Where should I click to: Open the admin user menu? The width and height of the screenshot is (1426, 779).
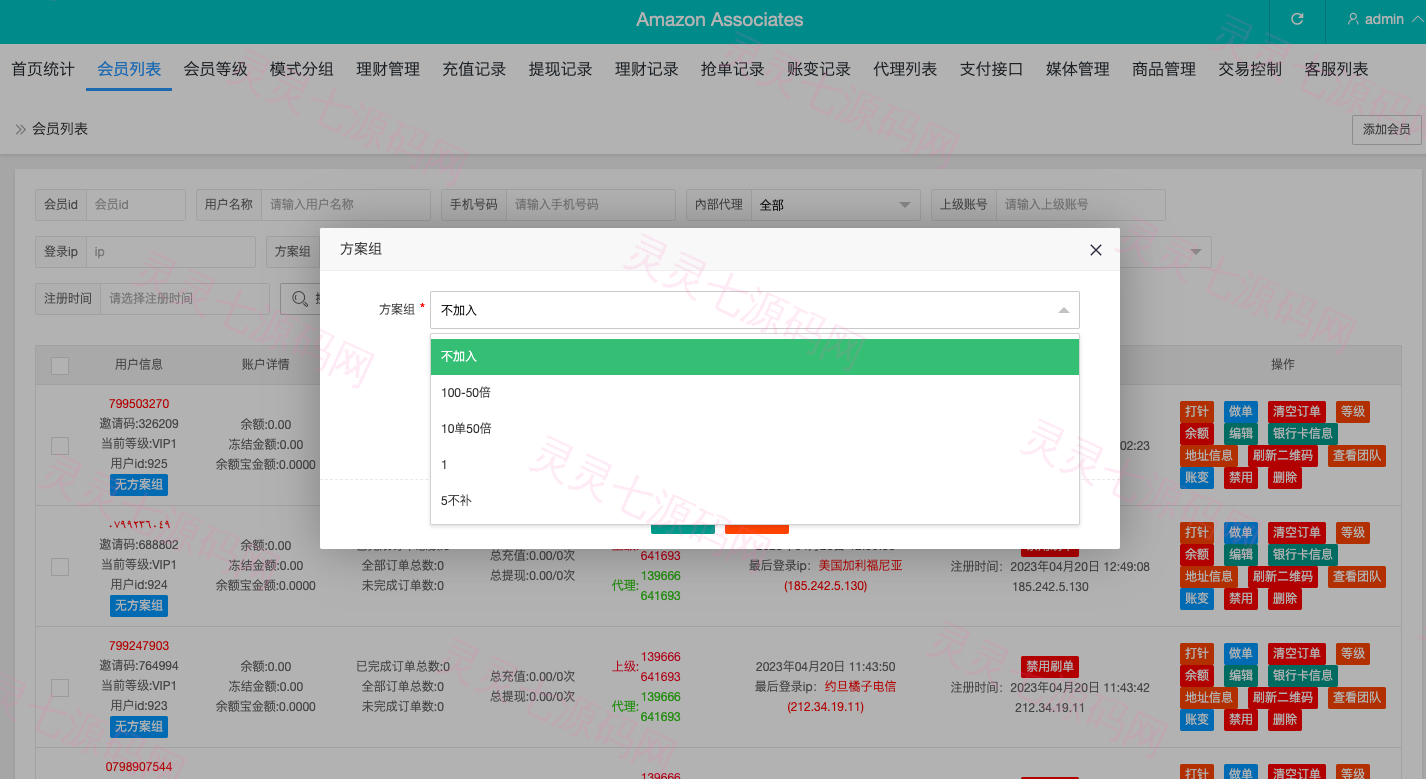(x=1384, y=19)
